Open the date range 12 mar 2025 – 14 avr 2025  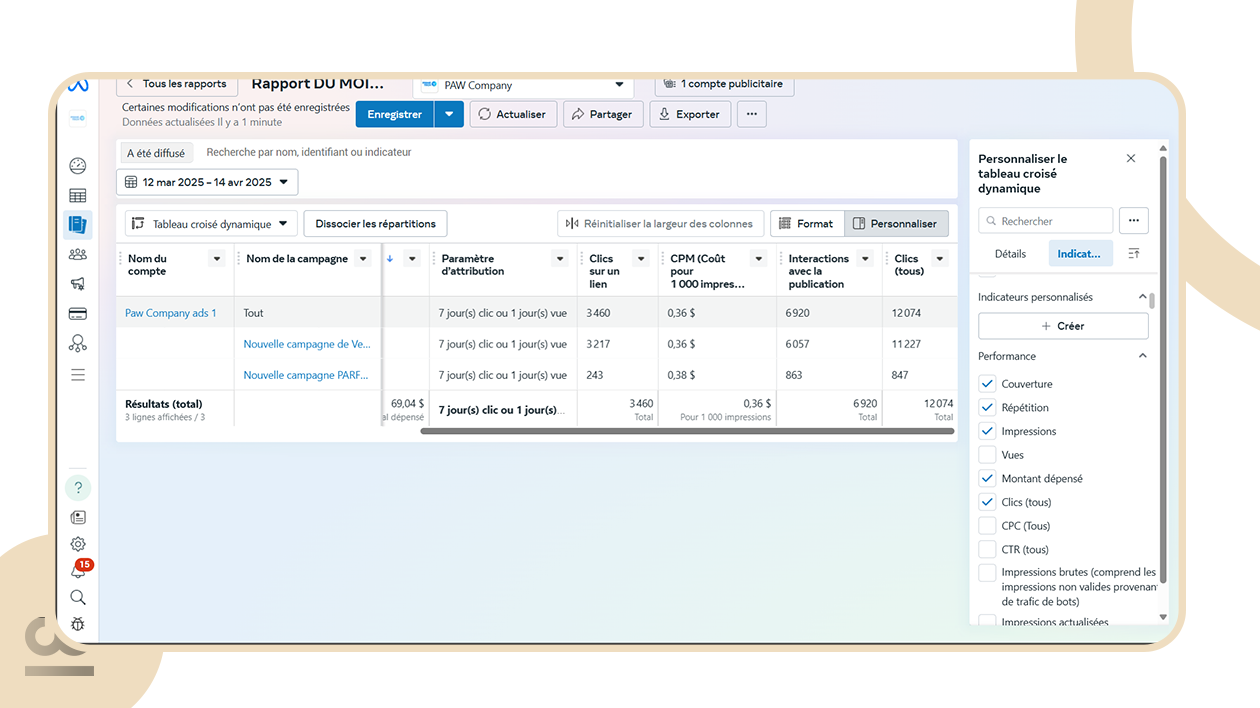(207, 182)
